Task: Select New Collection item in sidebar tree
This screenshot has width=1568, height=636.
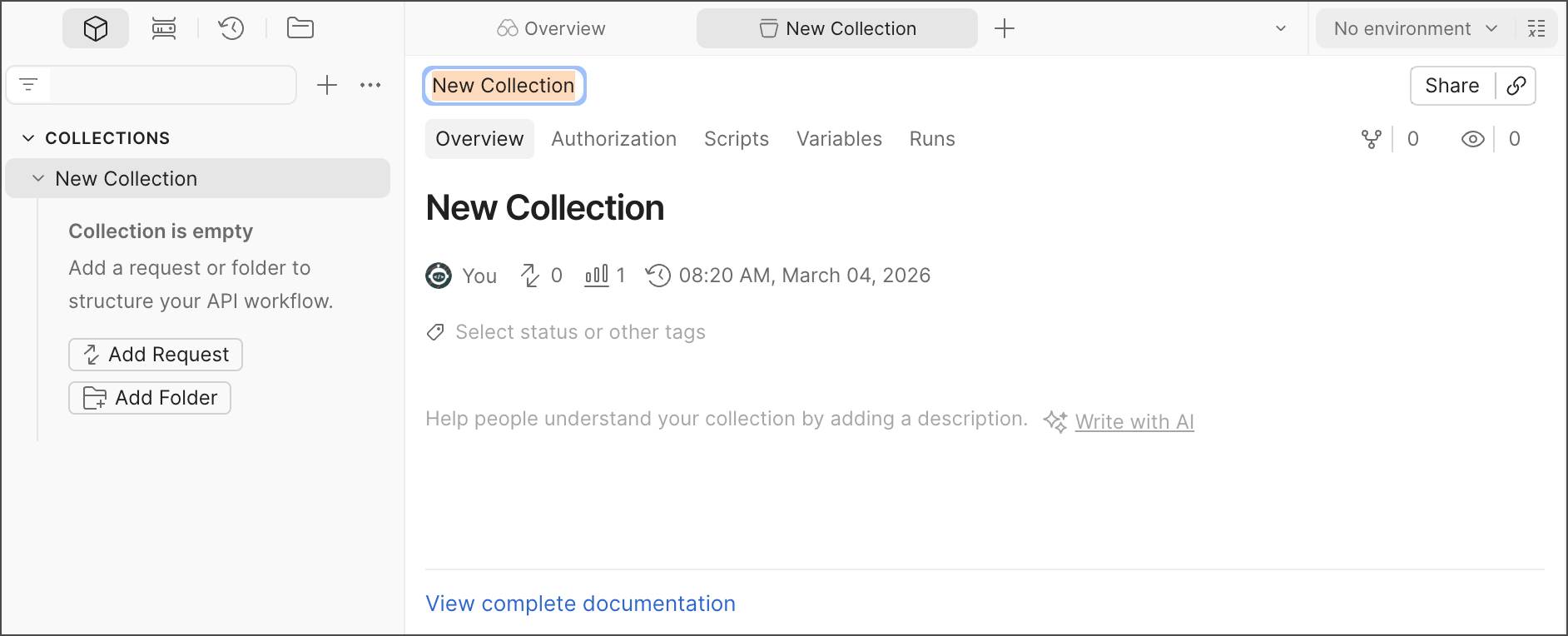Action: coord(198,179)
